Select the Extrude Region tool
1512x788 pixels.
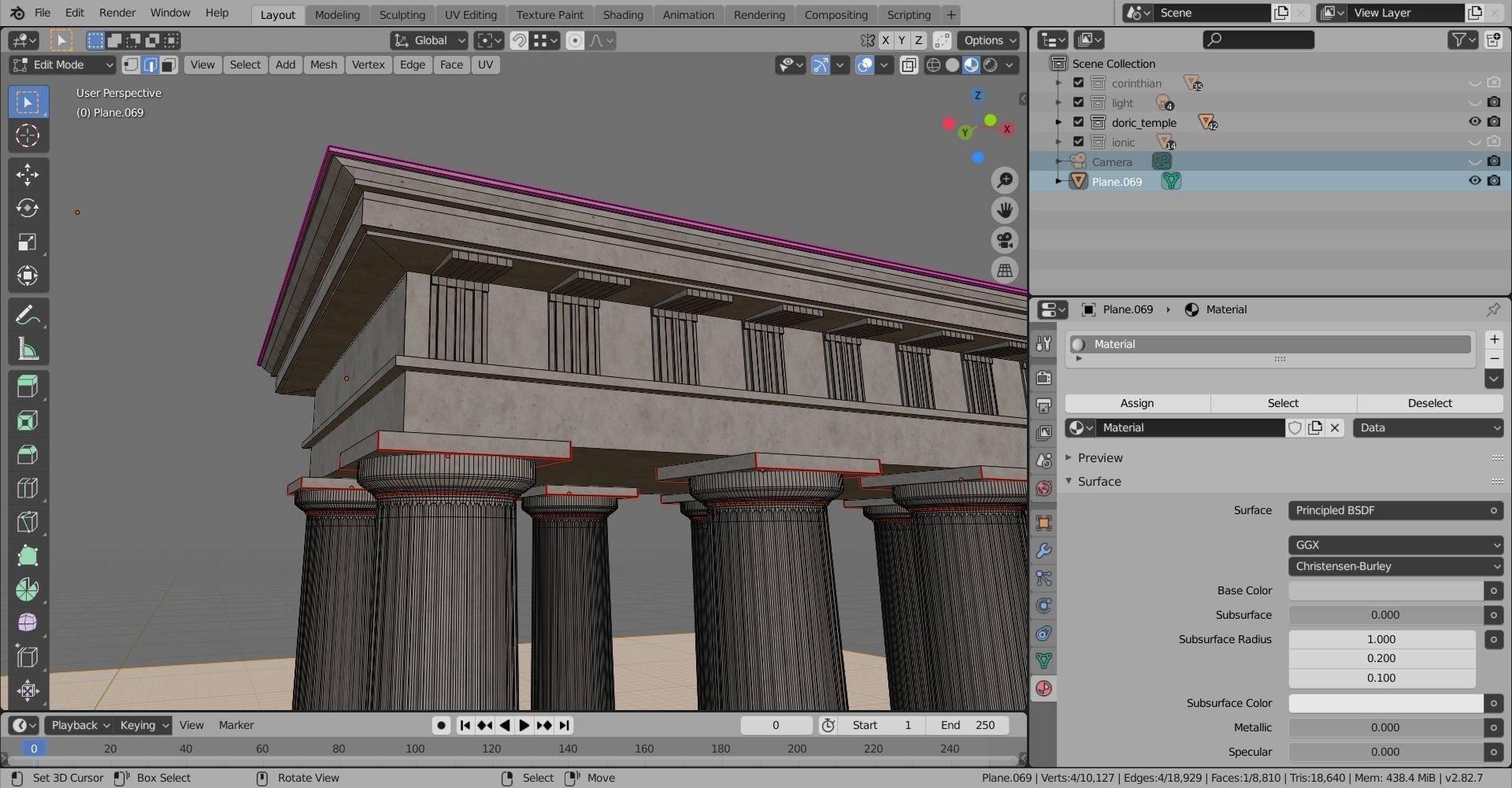tap(28, 387)
